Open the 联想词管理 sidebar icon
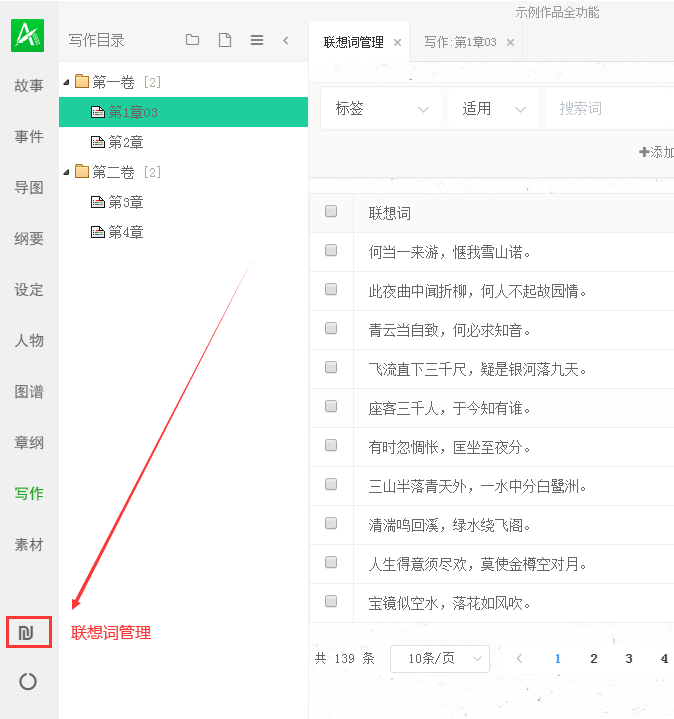The height and width of the screenshot is (719, 674). (28, 632)
